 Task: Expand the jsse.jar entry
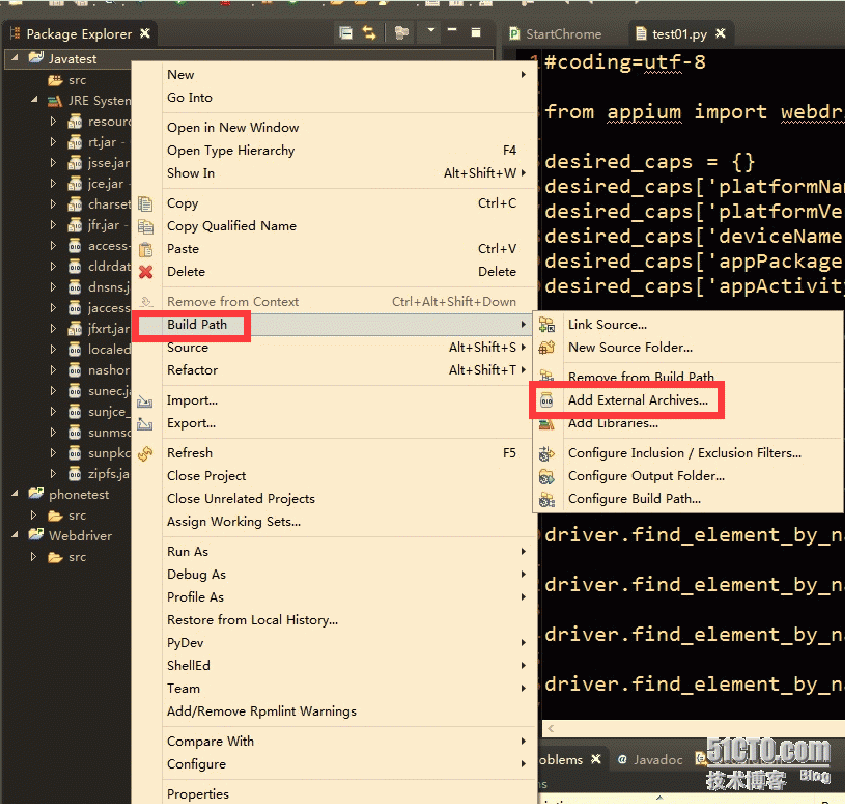tap(53, 162)
